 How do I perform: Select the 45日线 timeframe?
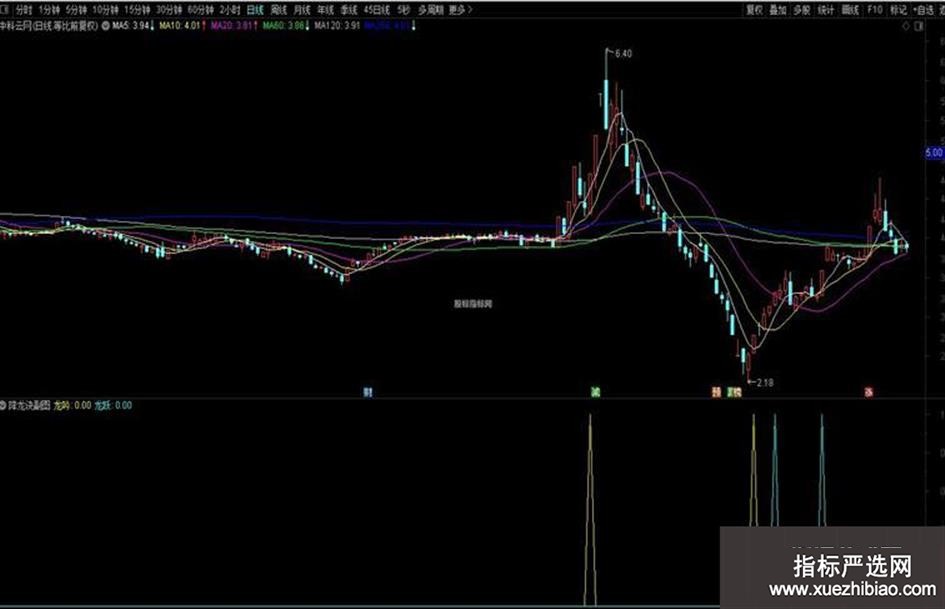[x=377, y=10]
